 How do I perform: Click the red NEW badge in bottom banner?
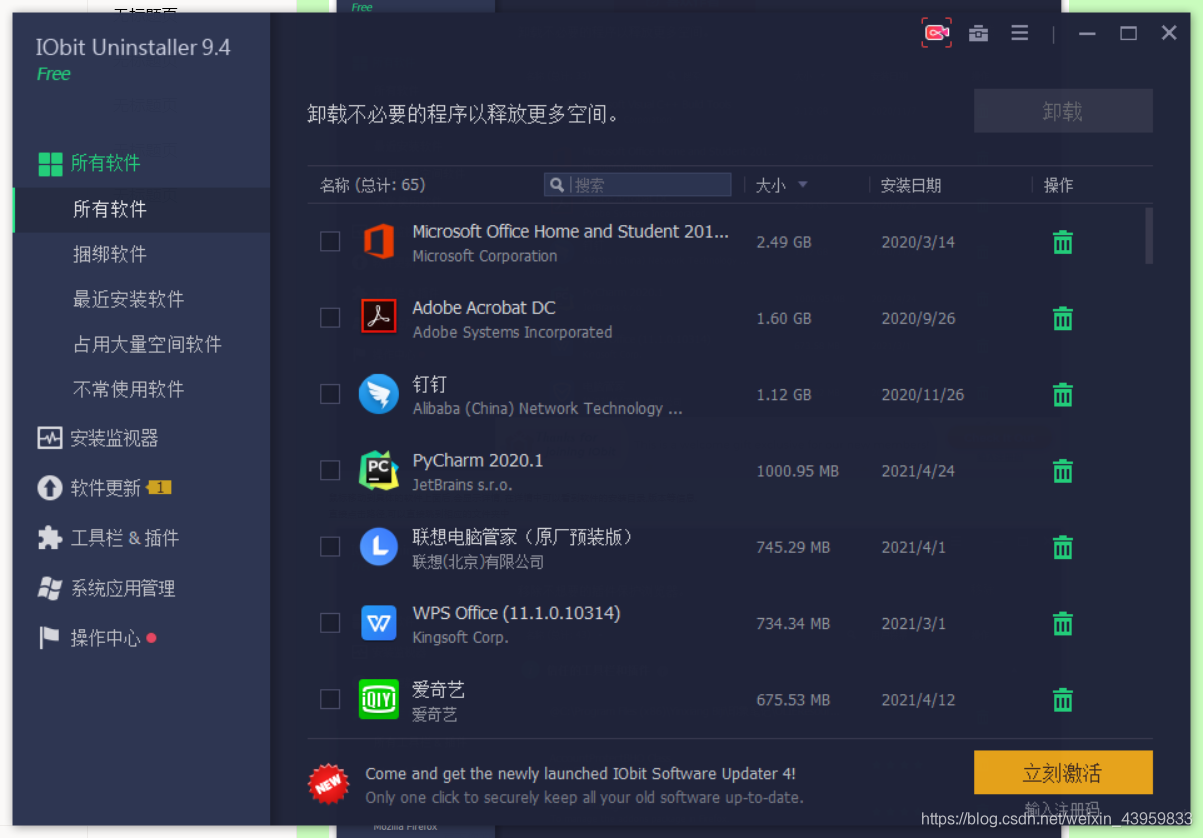point(328,784)
